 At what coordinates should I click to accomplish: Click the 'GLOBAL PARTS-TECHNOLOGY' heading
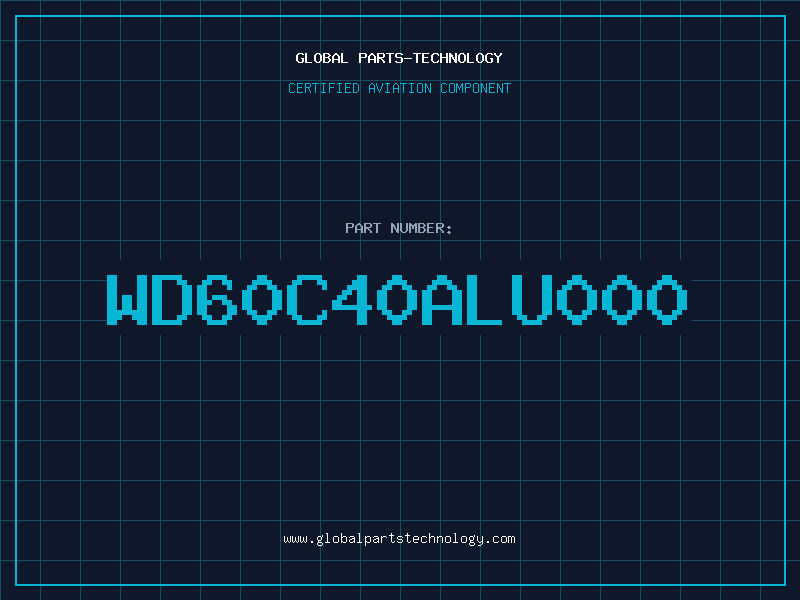point(399,58)
